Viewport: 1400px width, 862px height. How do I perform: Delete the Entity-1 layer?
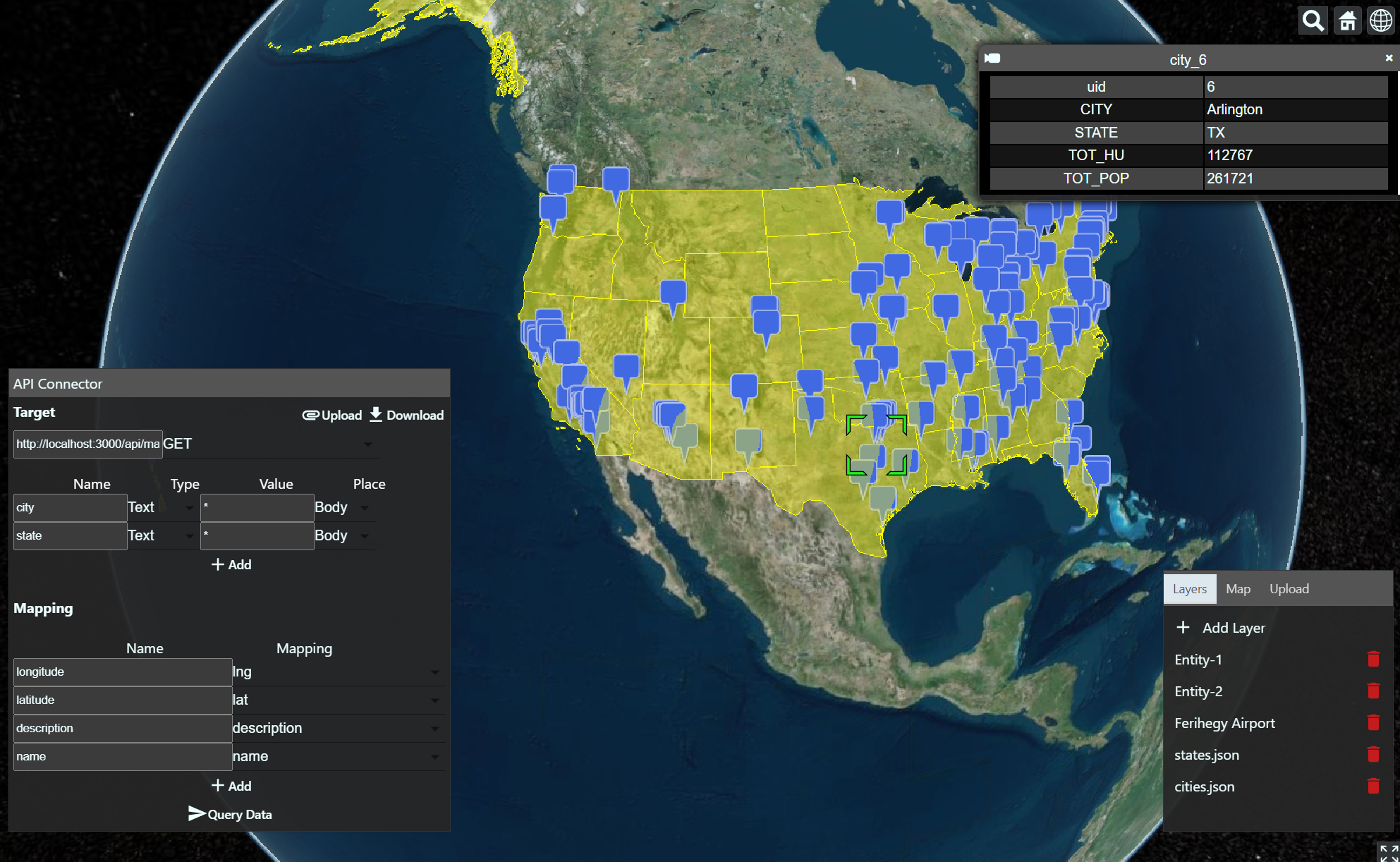(x=1372, y=660)
